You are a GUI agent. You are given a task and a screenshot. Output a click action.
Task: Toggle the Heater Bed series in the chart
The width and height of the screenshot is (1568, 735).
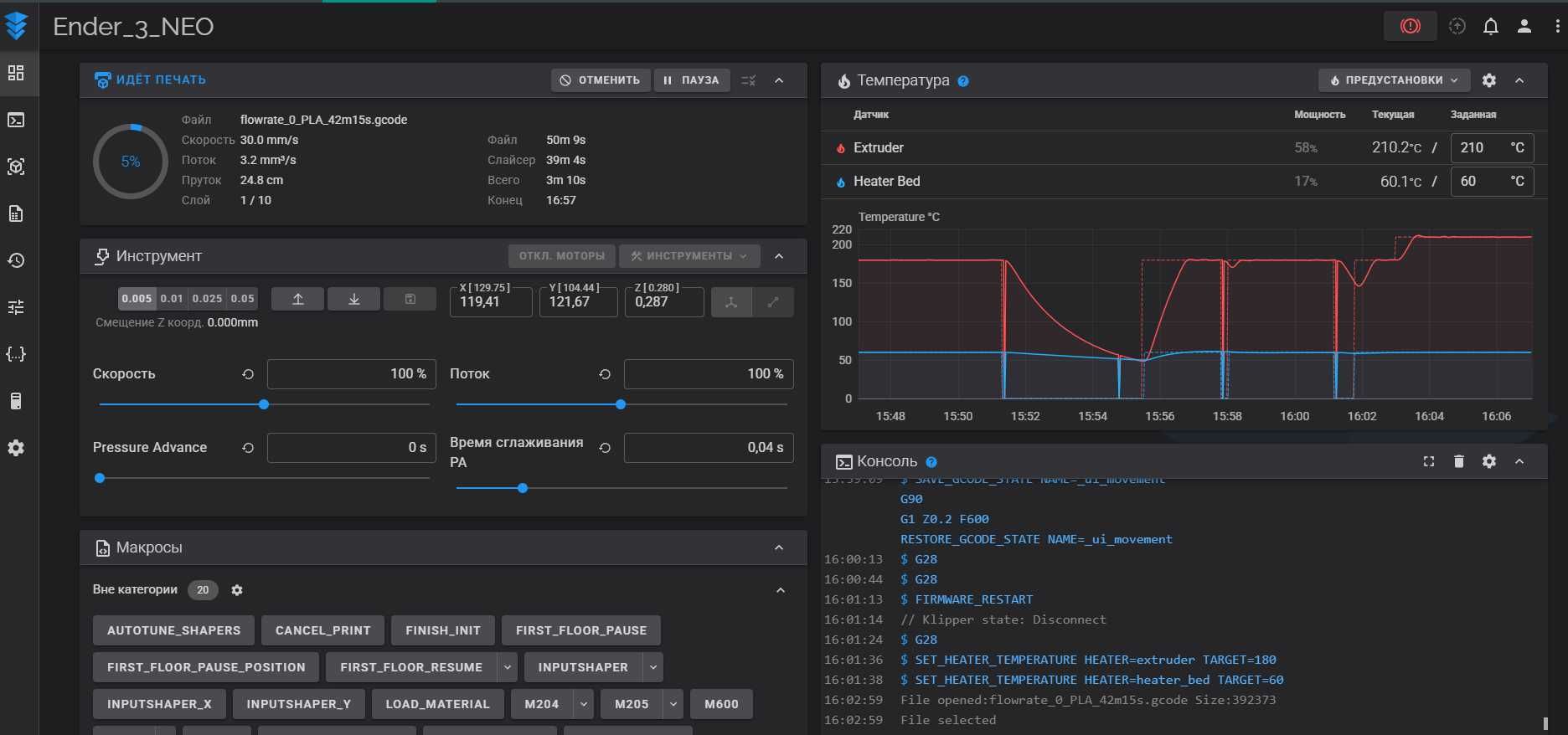pos(886,181)
